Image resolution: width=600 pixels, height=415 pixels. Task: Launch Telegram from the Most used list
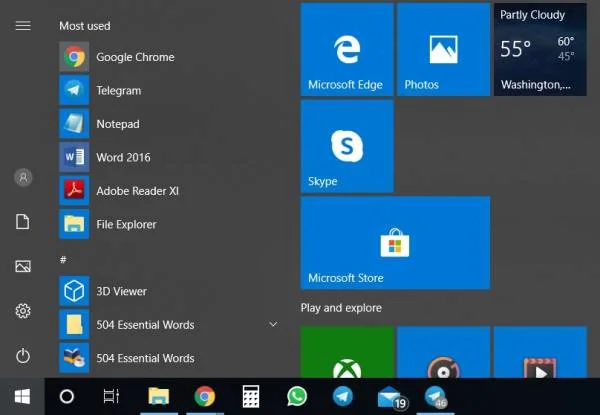[168, 90]
